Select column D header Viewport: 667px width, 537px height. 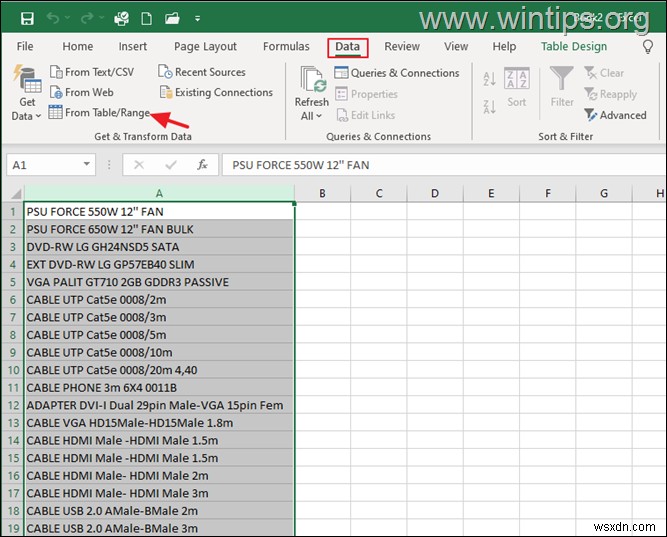pyautogui.click(x=435, y=194)
